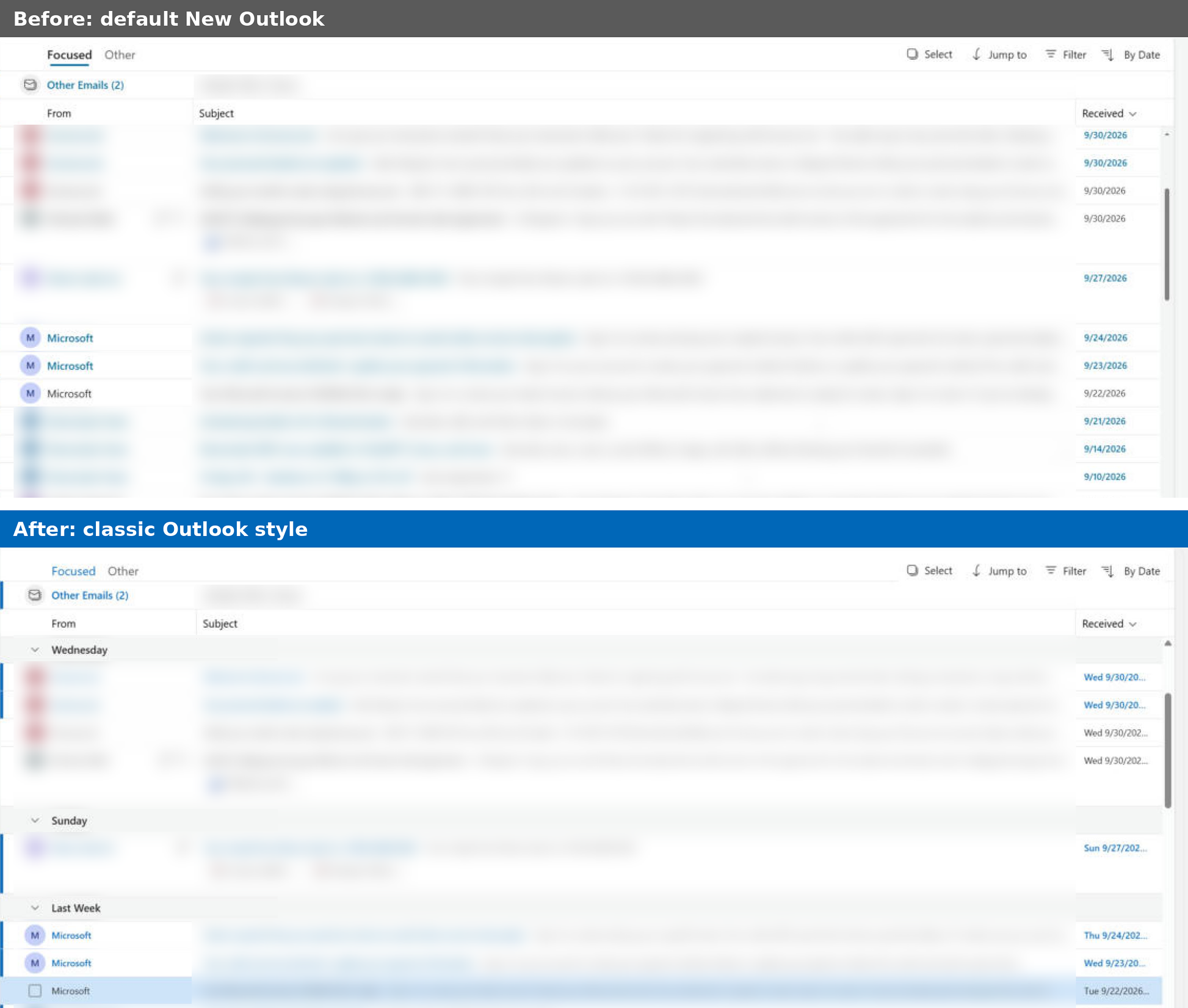Click date 9/10/2026 in Before panel
The height and width of the screenshot is (1008, 1188).
[1105, 477]
